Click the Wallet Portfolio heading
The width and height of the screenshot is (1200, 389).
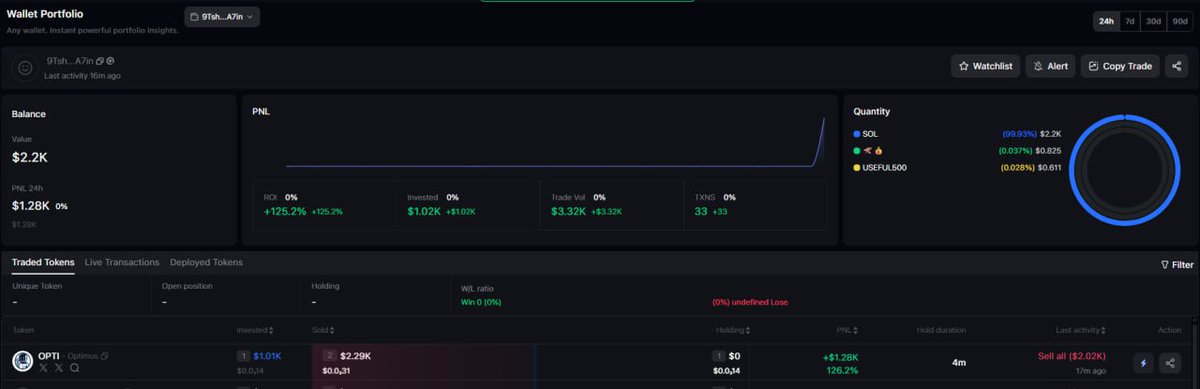click(45, 15)
